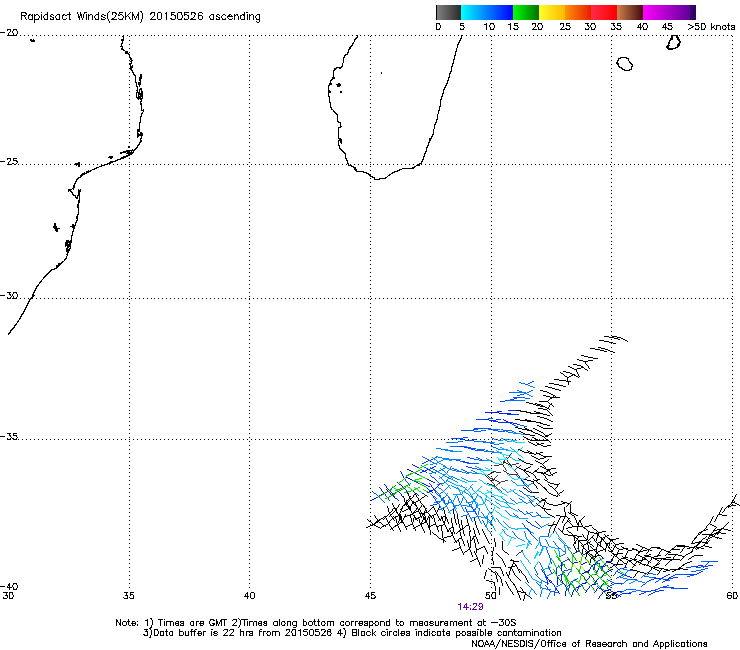Click the legend tick label '10'

pos(489,27)
